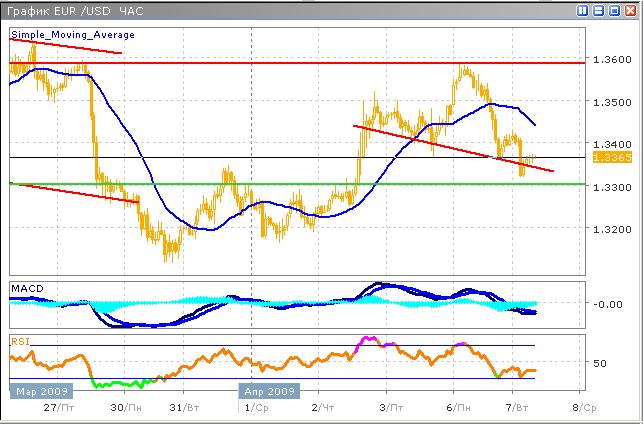Screen dimensions: 643x424
Task: Click the -0.00 level label on MACD
Action: (607, 304)
